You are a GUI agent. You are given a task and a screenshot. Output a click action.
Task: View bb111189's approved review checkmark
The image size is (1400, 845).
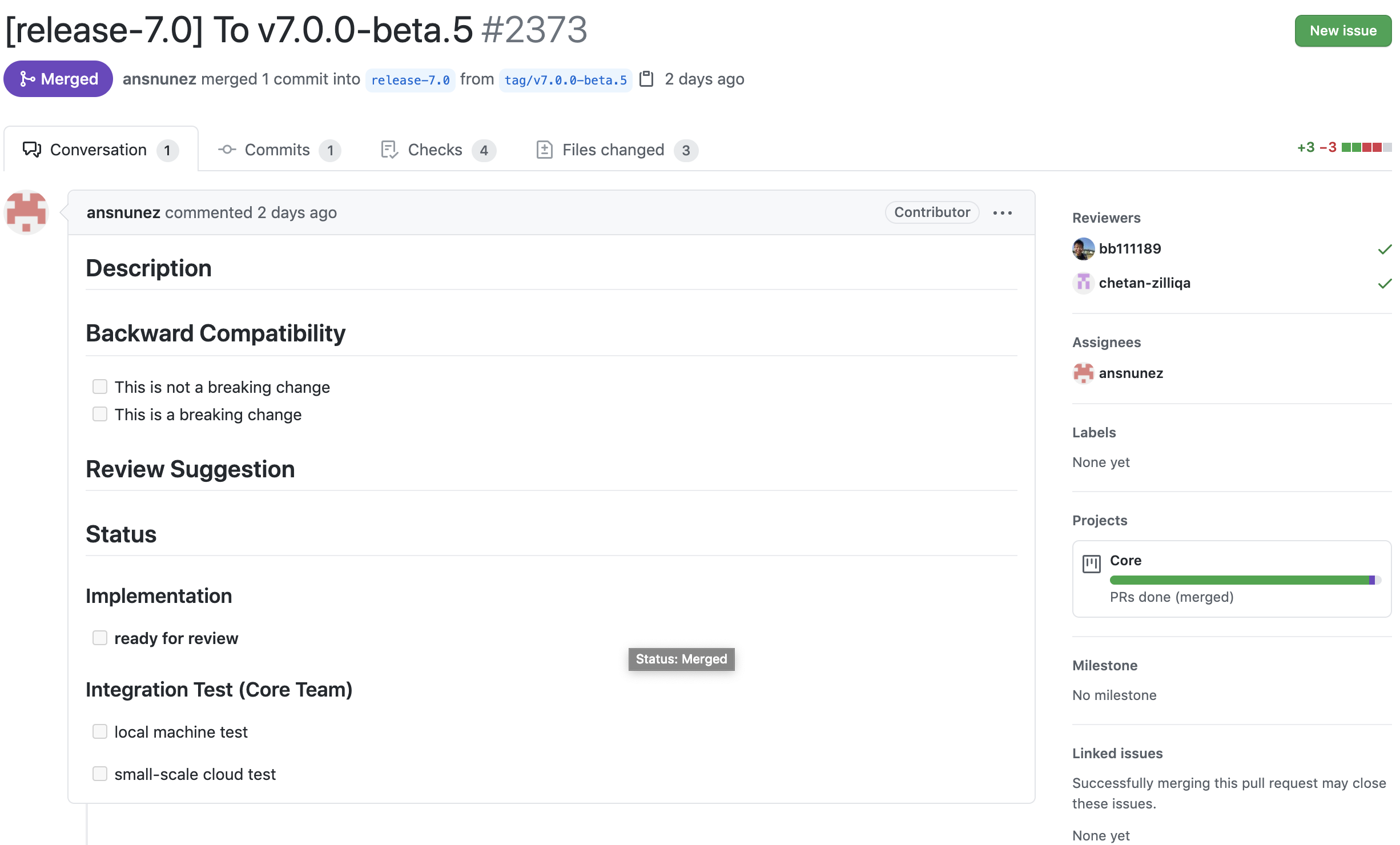(1384, 250)
